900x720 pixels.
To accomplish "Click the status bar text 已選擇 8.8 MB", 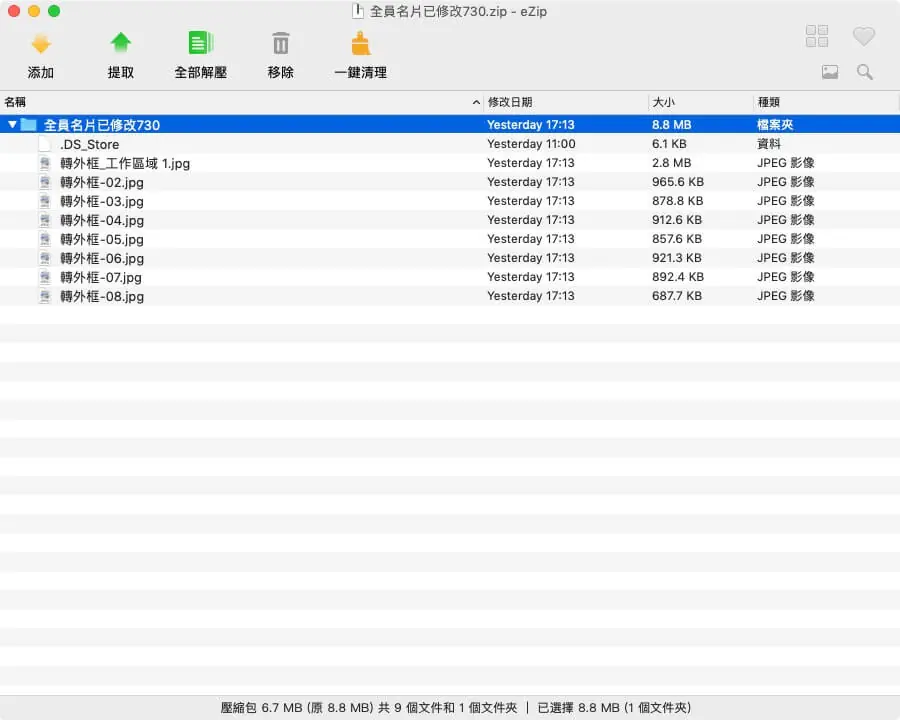I will click(x=579, y=707).
